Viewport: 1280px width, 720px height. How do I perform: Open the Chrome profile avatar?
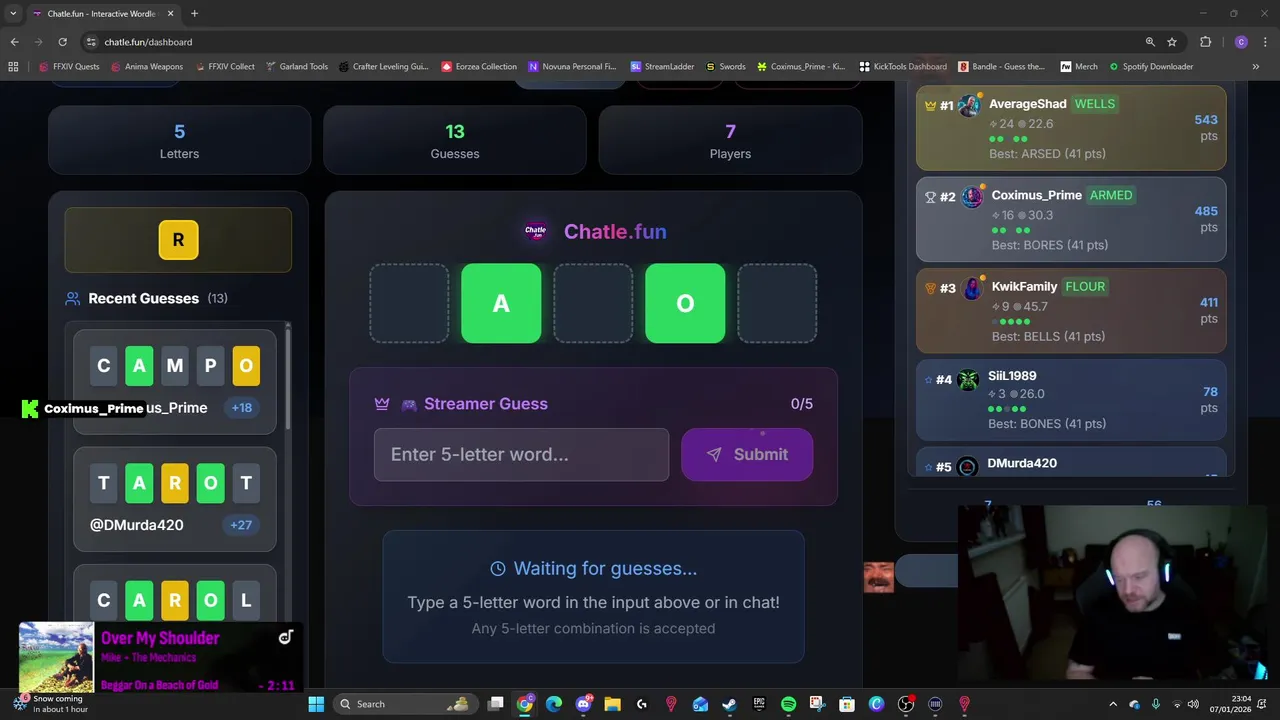pos(1241,42)
